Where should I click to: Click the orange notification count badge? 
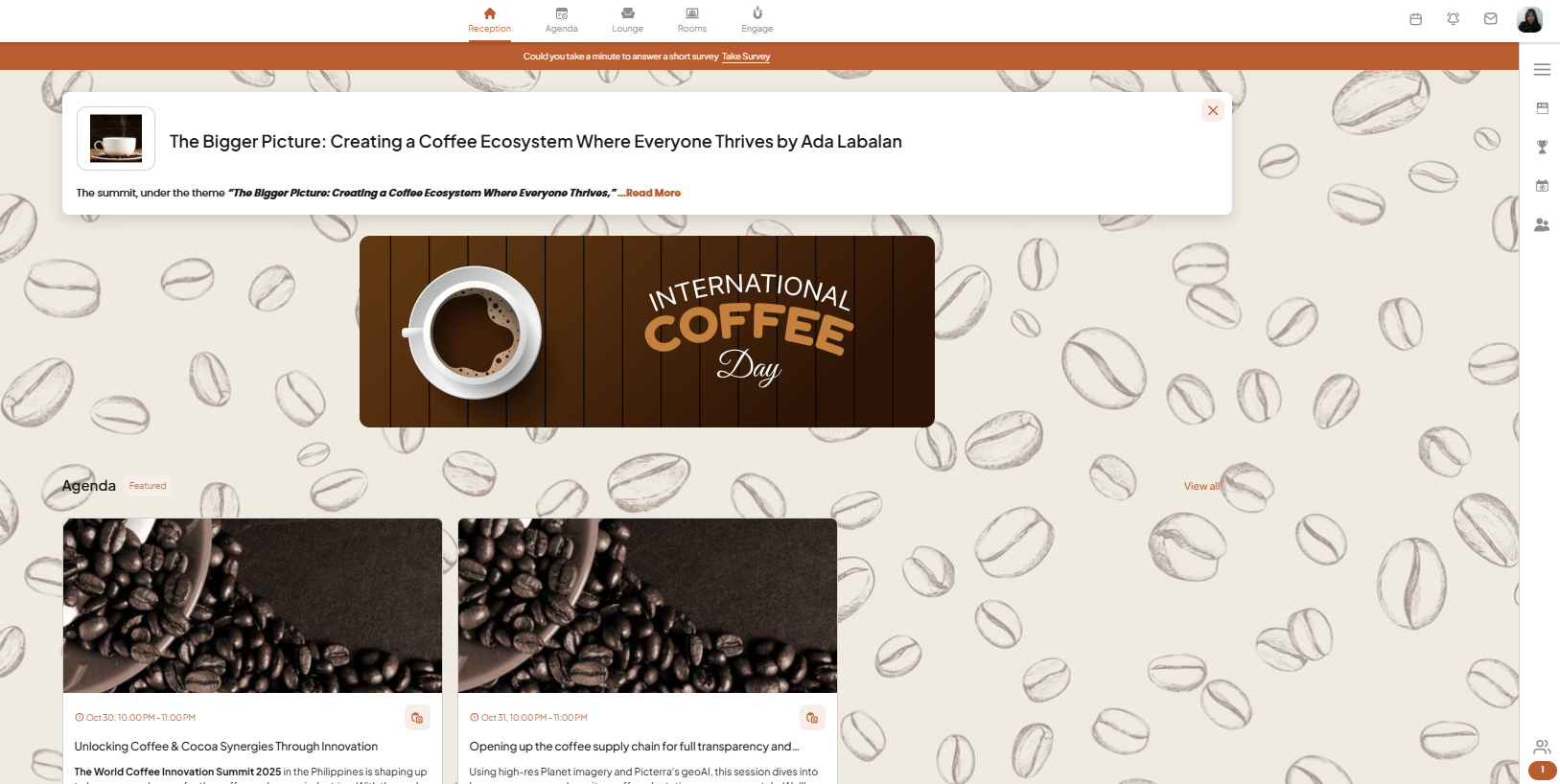[x=1543, y=770]
